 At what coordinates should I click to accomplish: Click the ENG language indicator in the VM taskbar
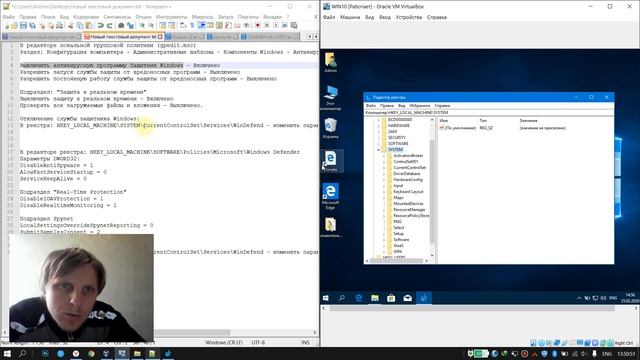613,298
